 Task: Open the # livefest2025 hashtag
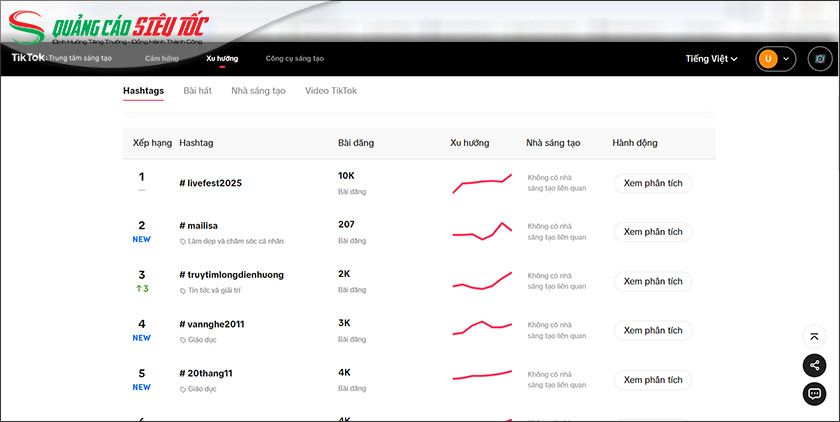point(211,183)
